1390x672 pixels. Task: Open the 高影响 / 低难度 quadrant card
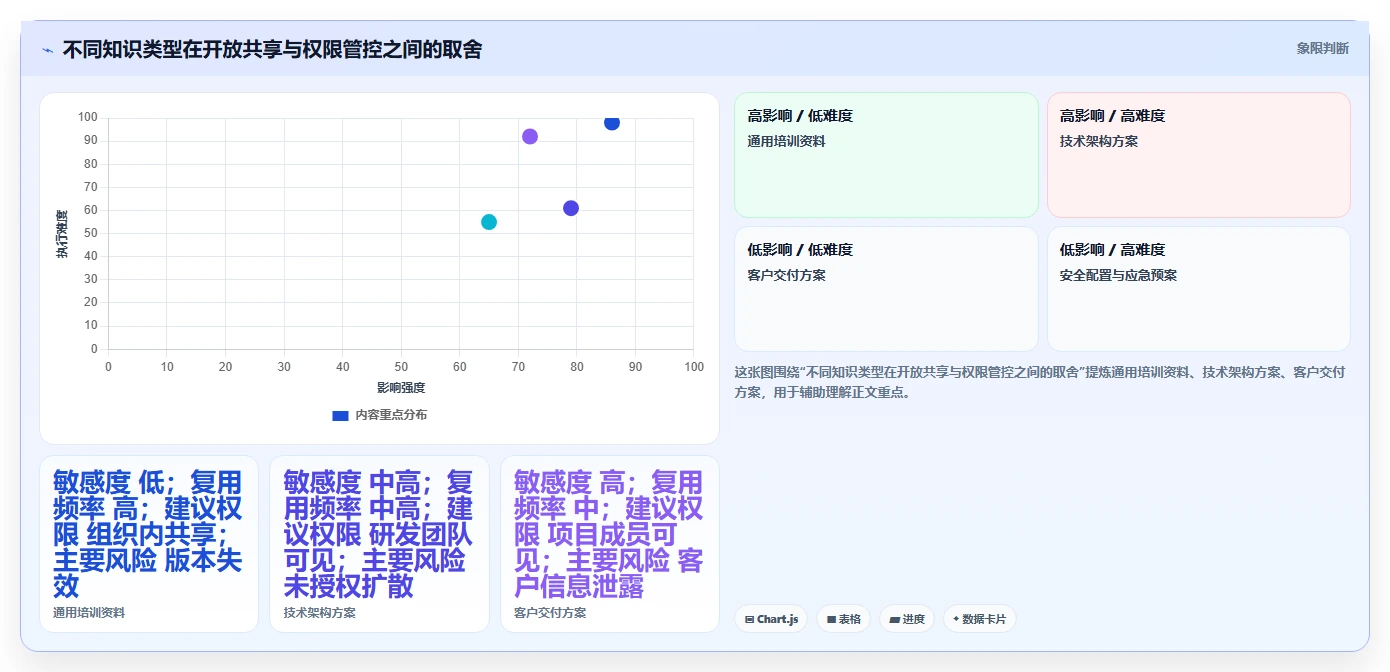(886, 155)
